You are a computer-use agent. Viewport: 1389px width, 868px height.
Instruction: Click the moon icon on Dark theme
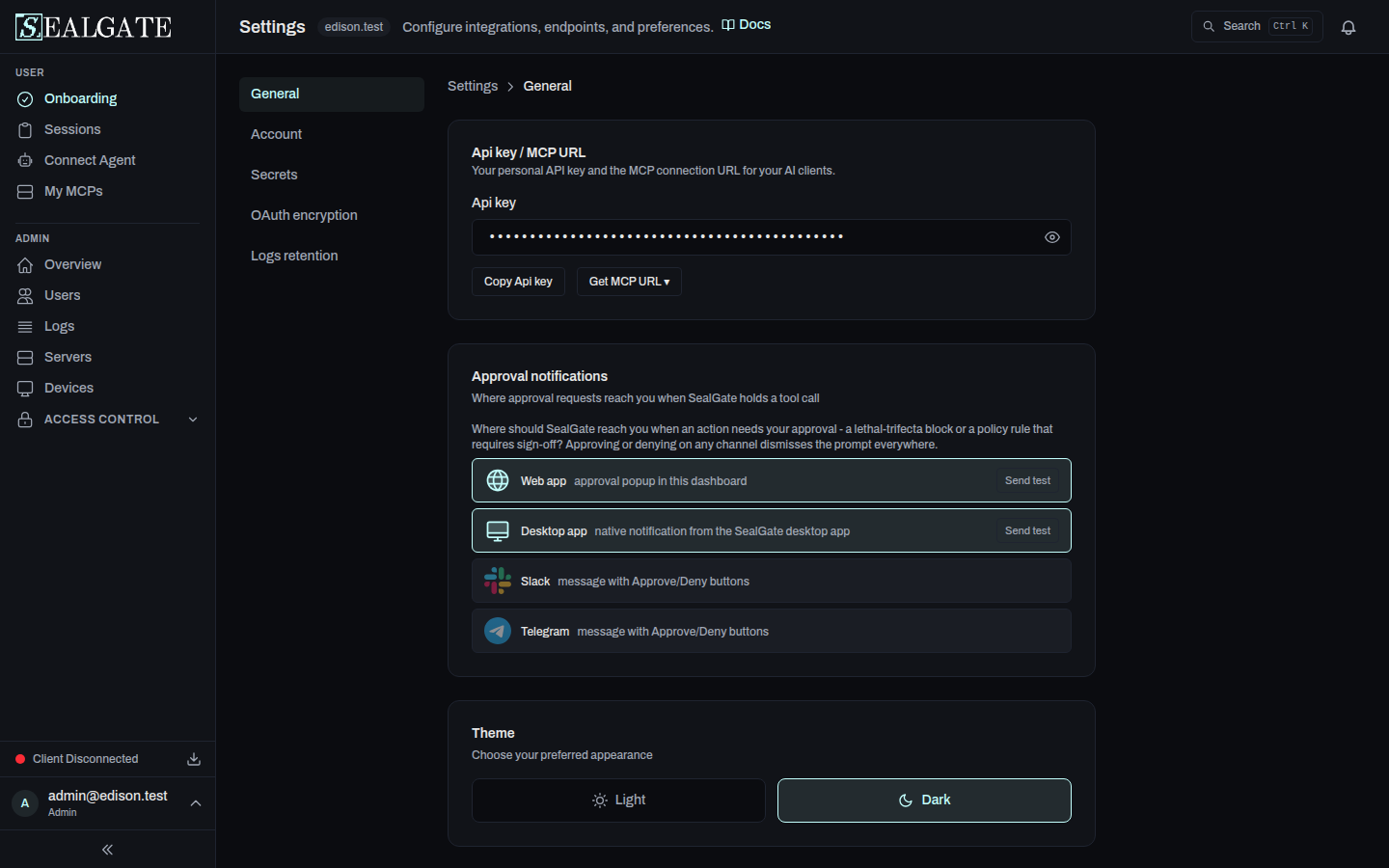906,800
